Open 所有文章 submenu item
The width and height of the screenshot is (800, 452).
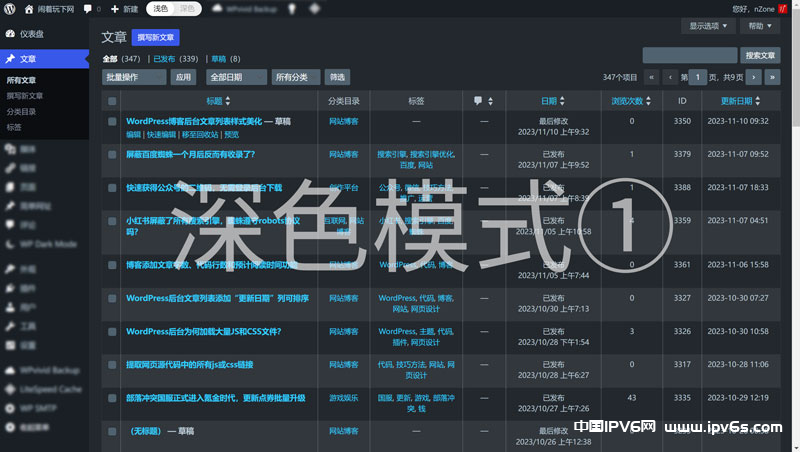pyautogui.click(x=21, y=80)
